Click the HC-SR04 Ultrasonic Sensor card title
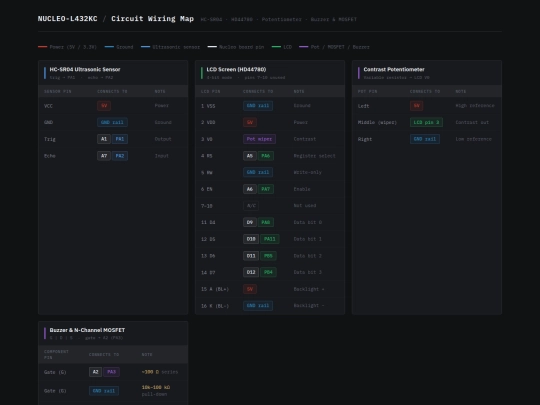The height and width of the screenshot is (405, 540). [x=85, y=69]
